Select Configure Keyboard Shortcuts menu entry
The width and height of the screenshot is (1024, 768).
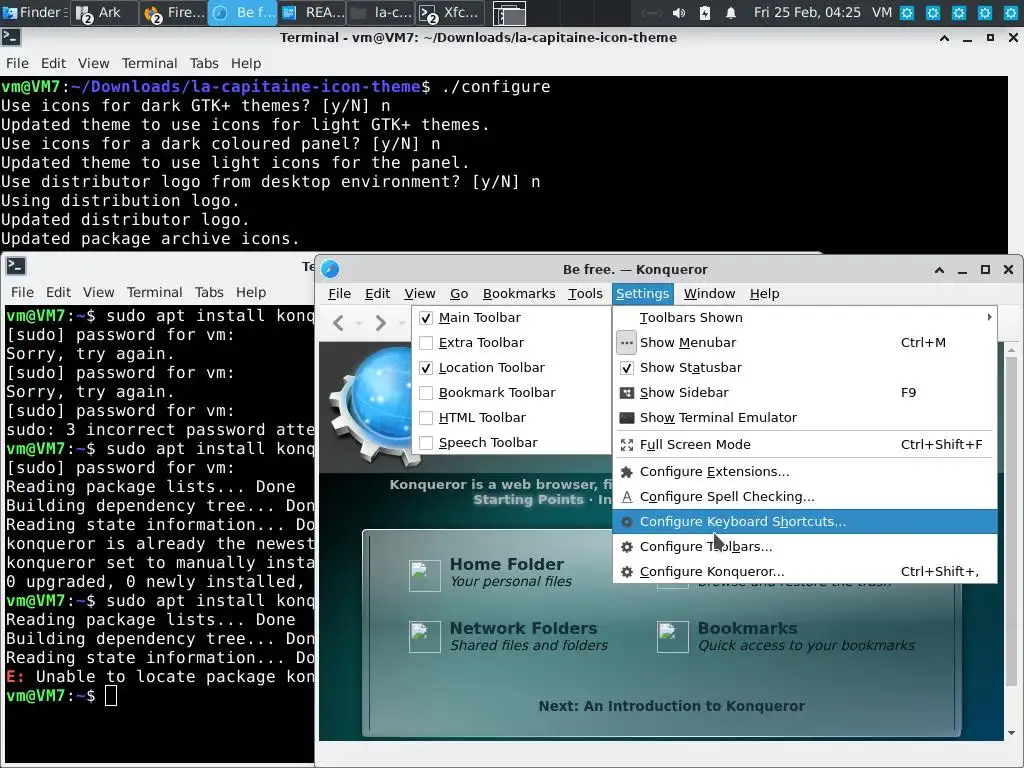point(805,522)
